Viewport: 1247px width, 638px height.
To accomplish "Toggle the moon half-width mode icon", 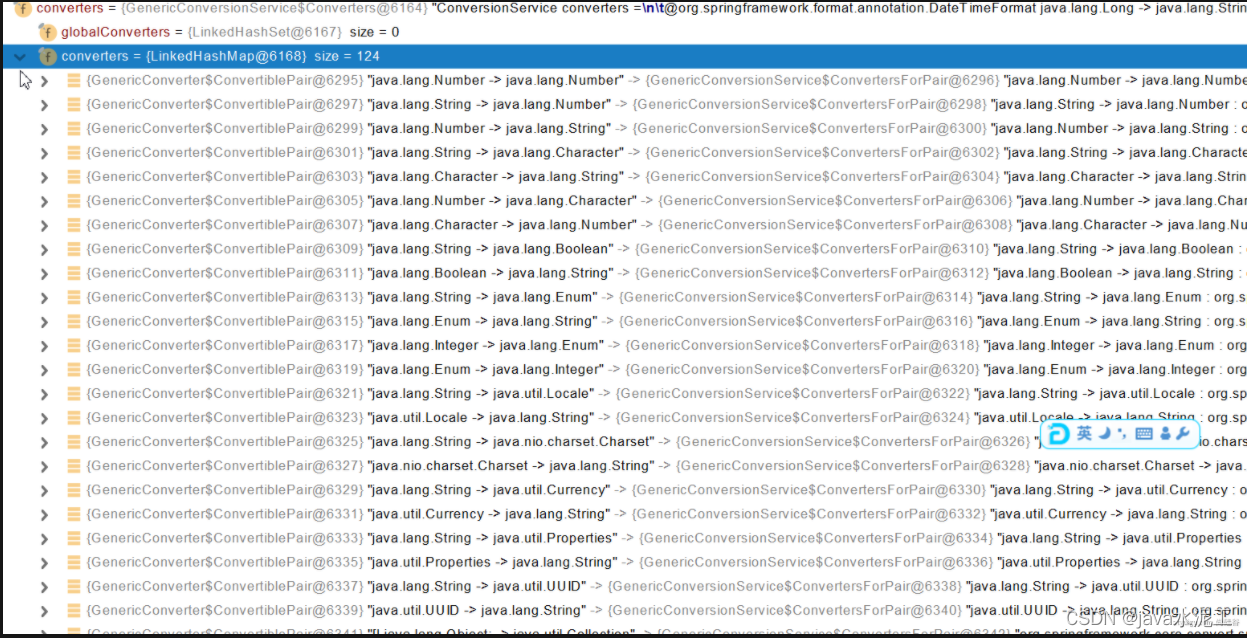I will tap(1104, 434).
